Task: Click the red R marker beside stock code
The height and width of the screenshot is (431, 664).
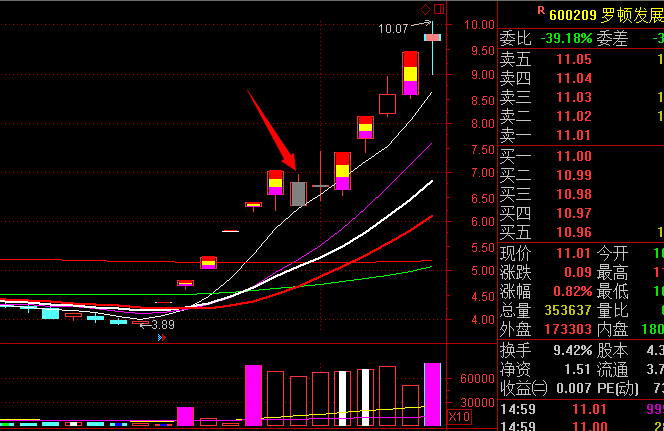Action: [x=541, y=11]
